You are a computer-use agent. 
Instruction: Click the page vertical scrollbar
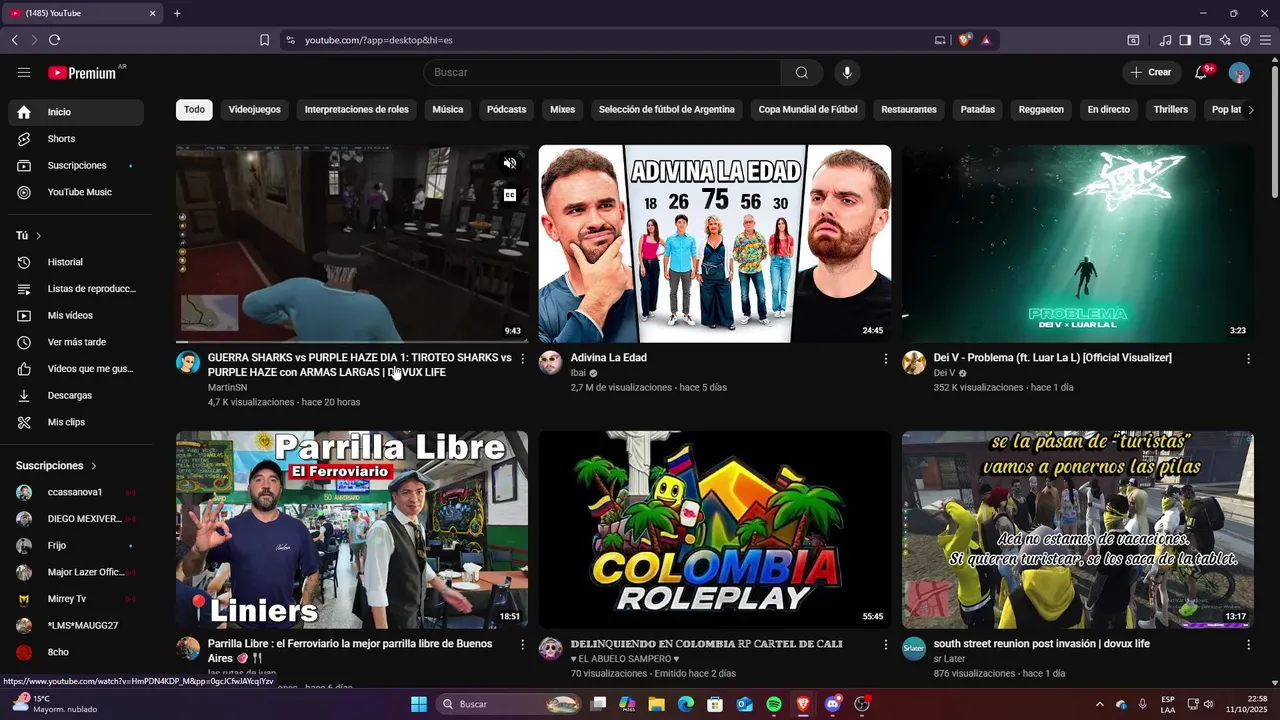(x=1274, y=130)
